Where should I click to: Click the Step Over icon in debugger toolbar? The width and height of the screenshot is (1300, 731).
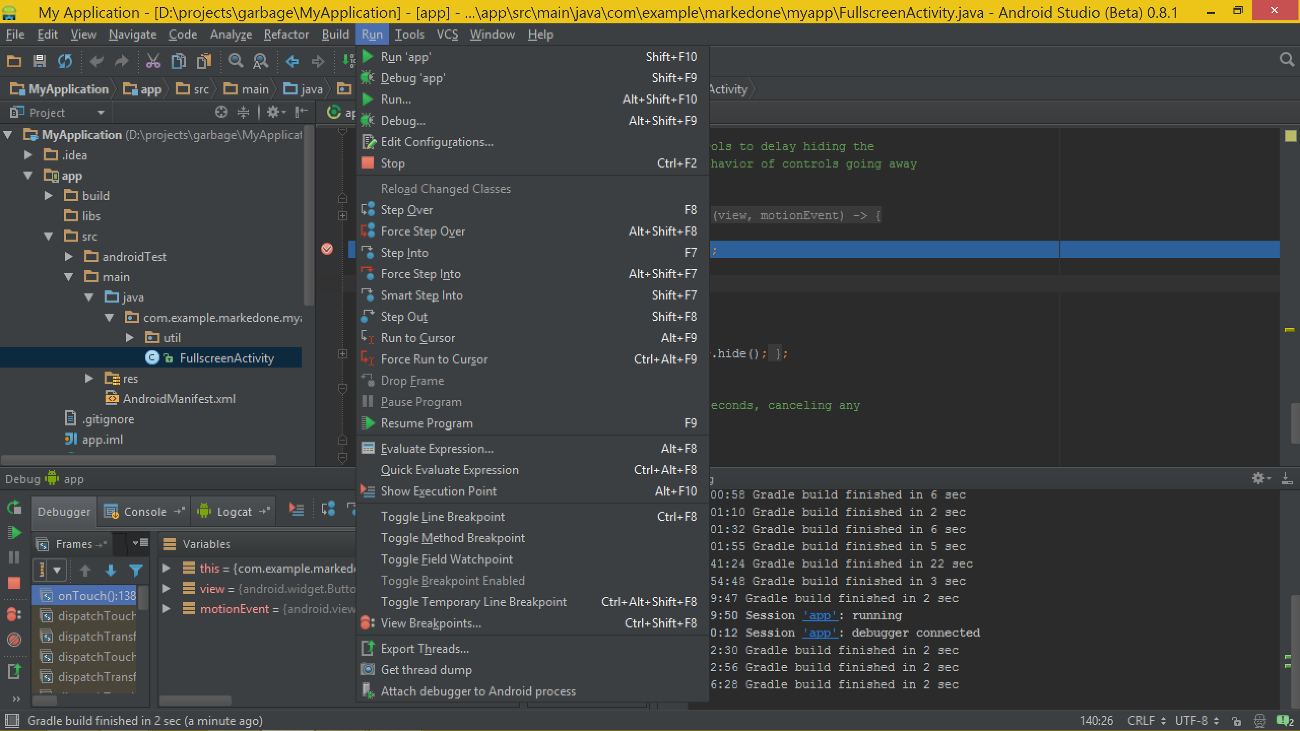pos(328,509)
